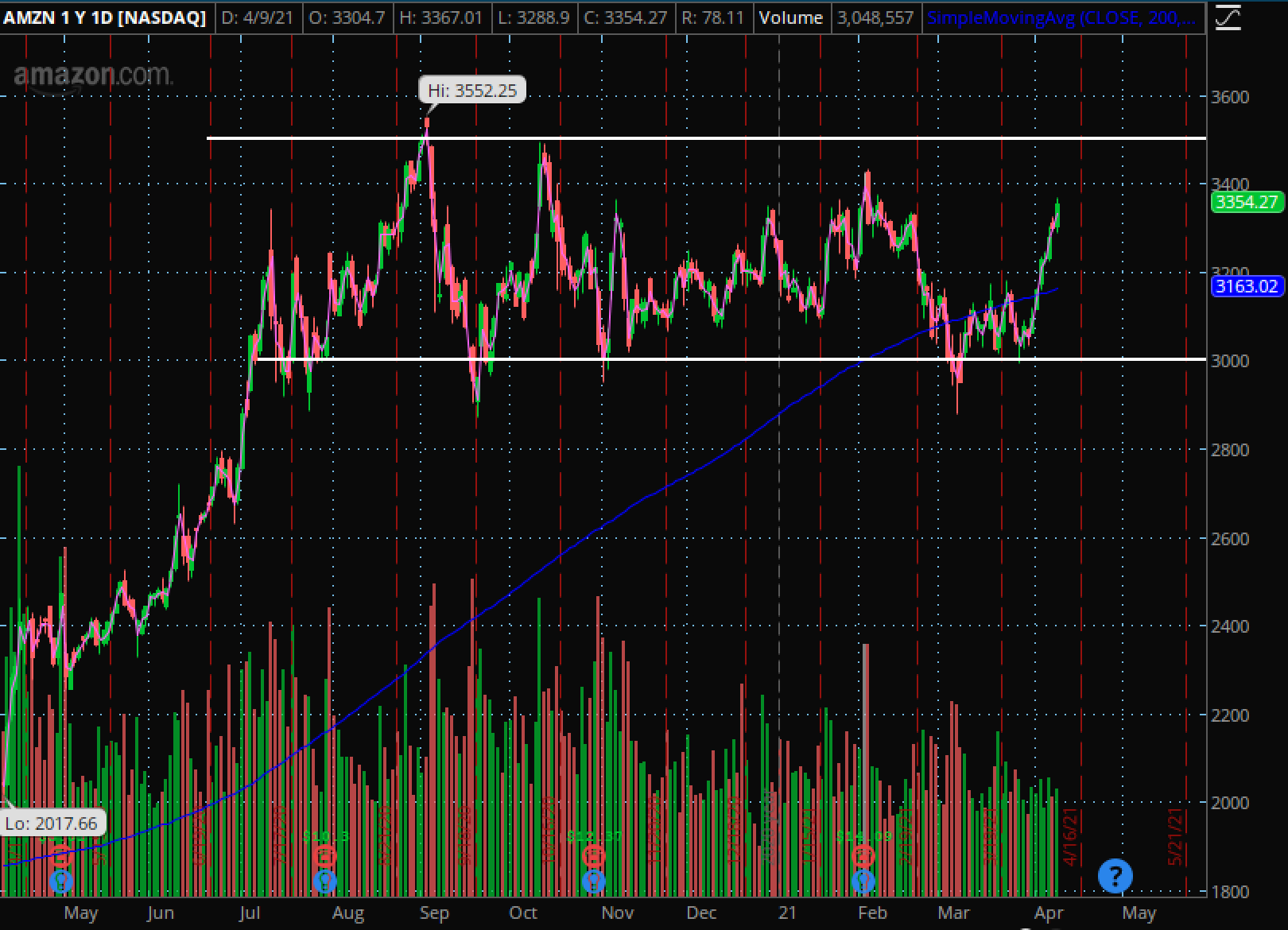Click the 2200 price axis label
Screen dimensions: 1288x930
(x=1230, y=715)
